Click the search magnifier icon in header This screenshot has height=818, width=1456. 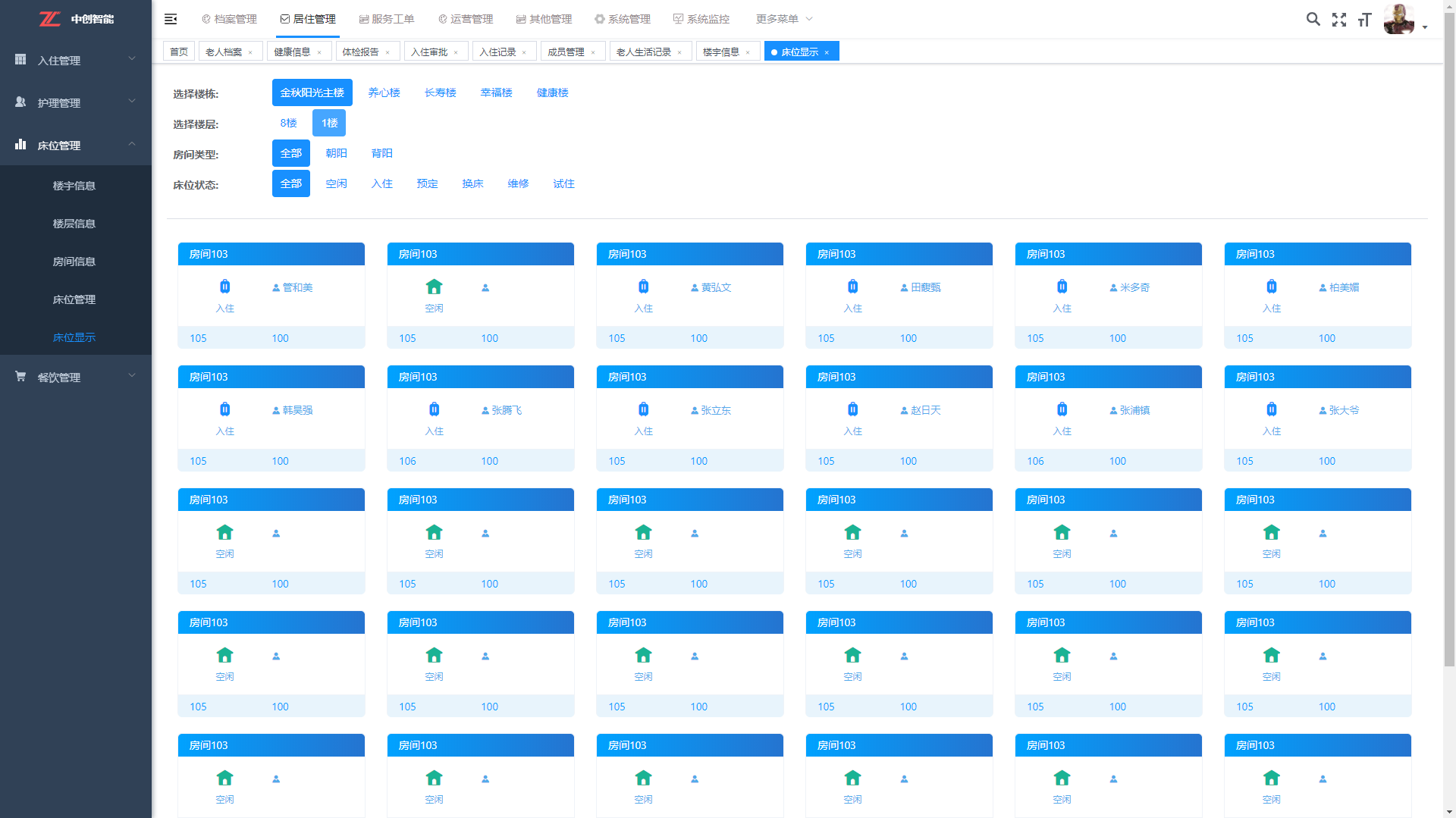click(1313, 20)
